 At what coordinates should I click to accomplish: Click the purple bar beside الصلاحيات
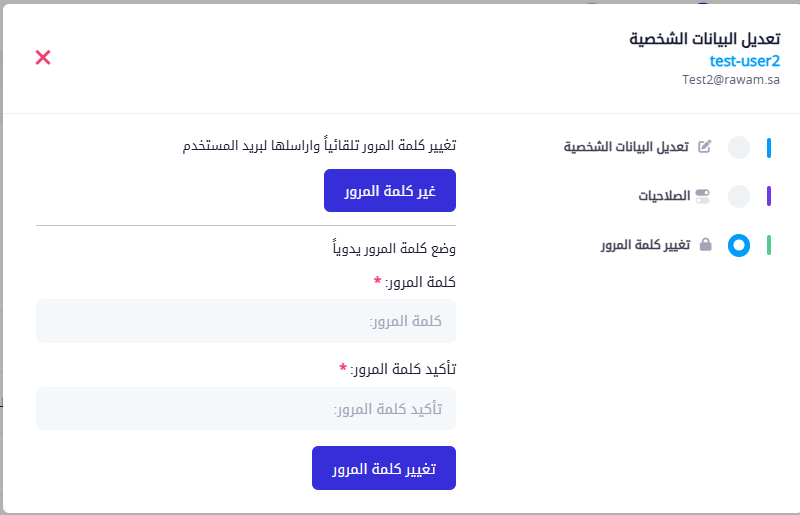click(768, 196)
